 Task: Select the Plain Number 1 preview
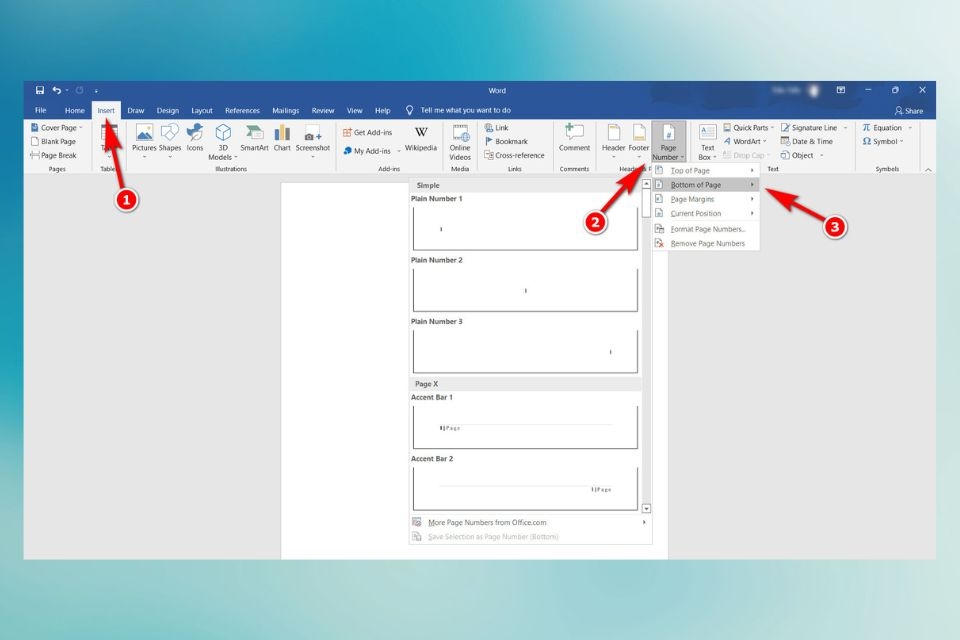click(x=525, y=228)
